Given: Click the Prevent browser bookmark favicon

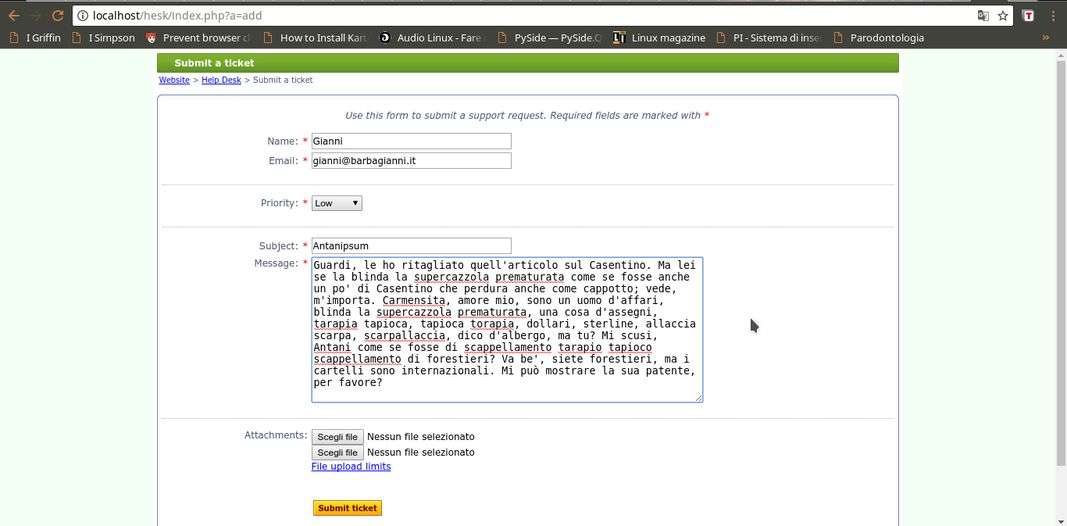Looking at the screenshot, I should point(151,38).
